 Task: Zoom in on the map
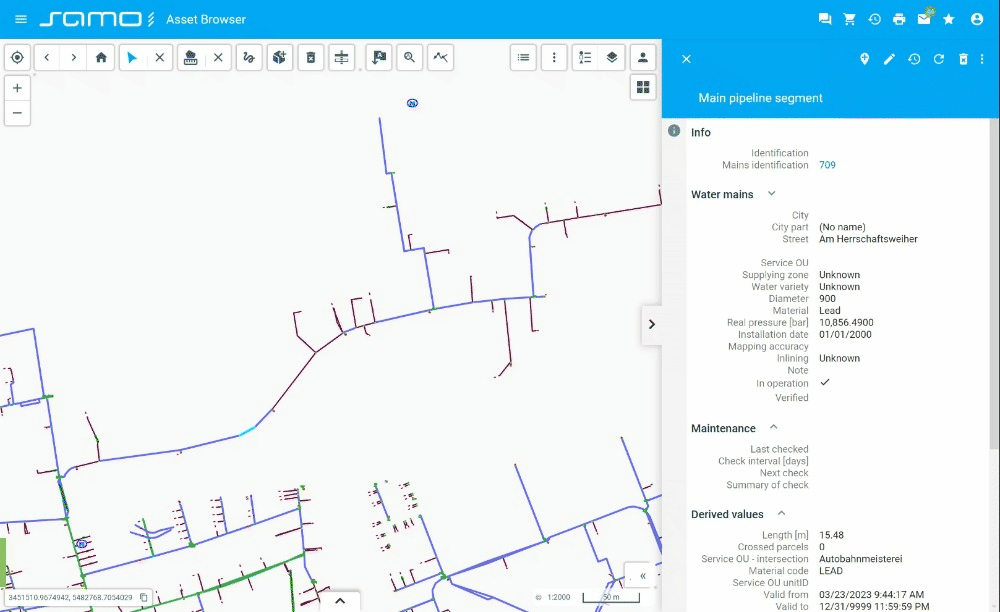tap(17, 88)
